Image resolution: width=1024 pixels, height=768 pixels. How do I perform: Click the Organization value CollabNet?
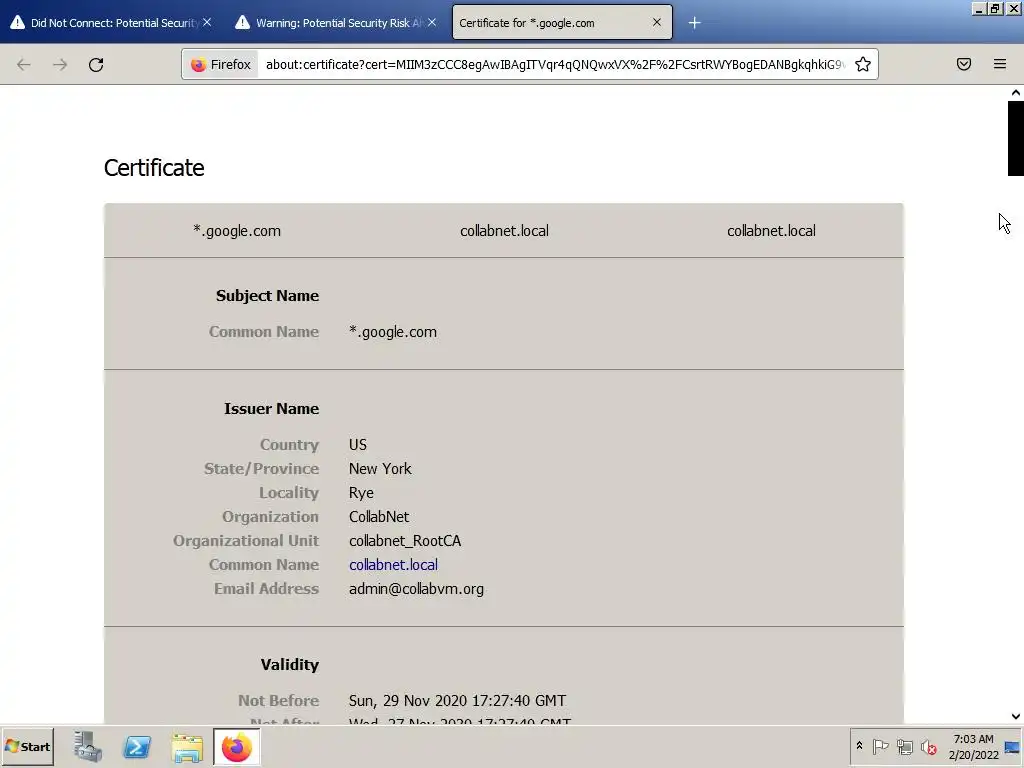tap(379, 517)
